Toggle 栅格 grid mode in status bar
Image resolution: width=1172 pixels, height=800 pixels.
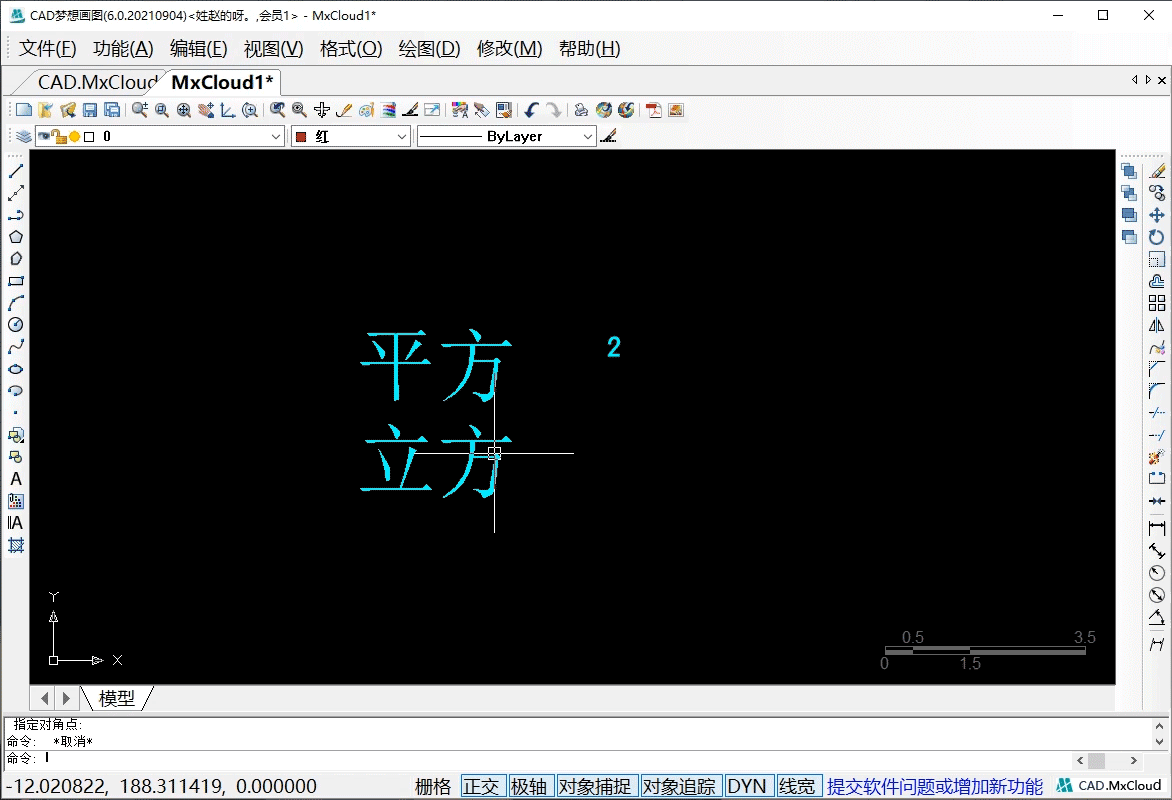434,787
